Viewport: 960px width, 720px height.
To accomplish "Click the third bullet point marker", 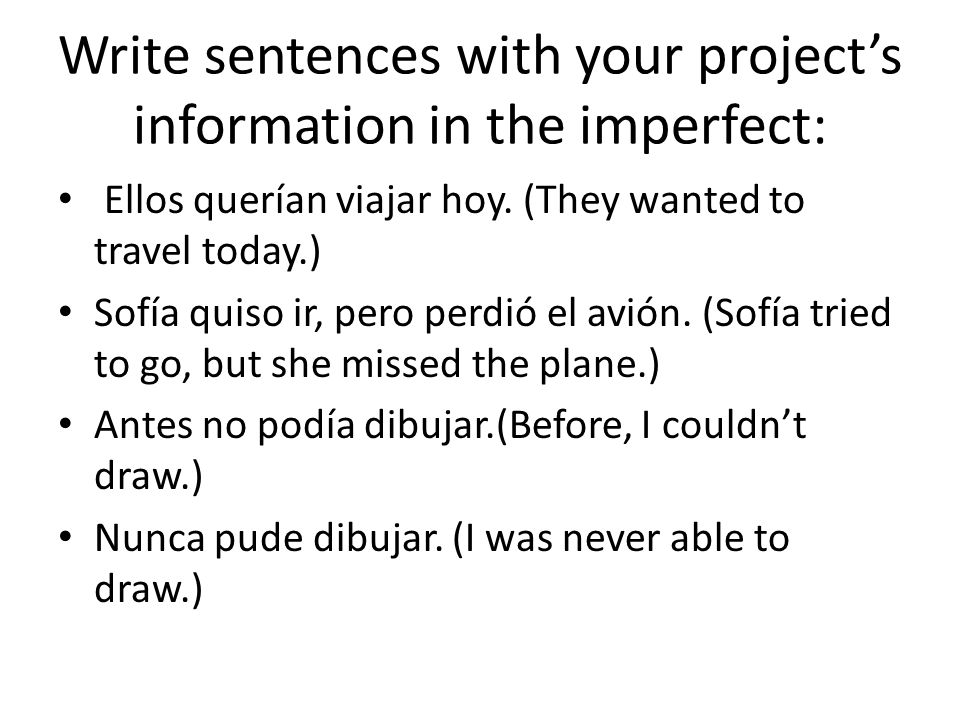I will [66, 424].
